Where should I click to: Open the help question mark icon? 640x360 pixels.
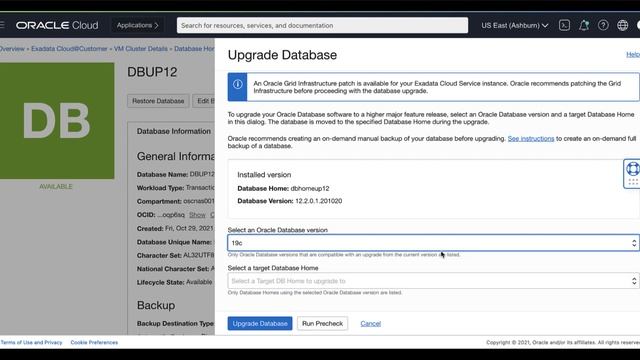point(603,25)
